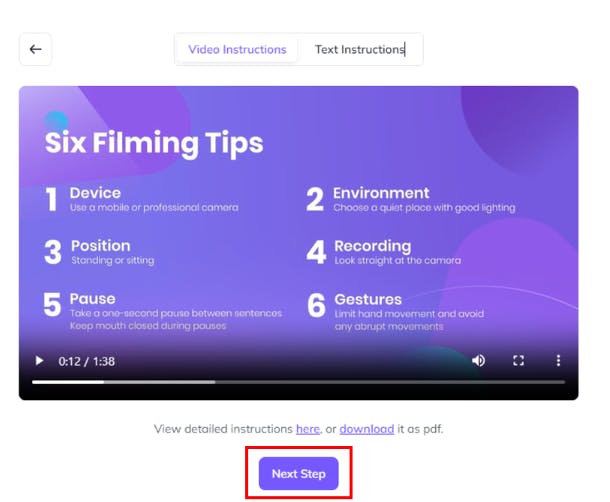The width and height of the screenshot is (610, 502).
Task: Click the 'download' pdf link
Action: [x=366, y=429]
